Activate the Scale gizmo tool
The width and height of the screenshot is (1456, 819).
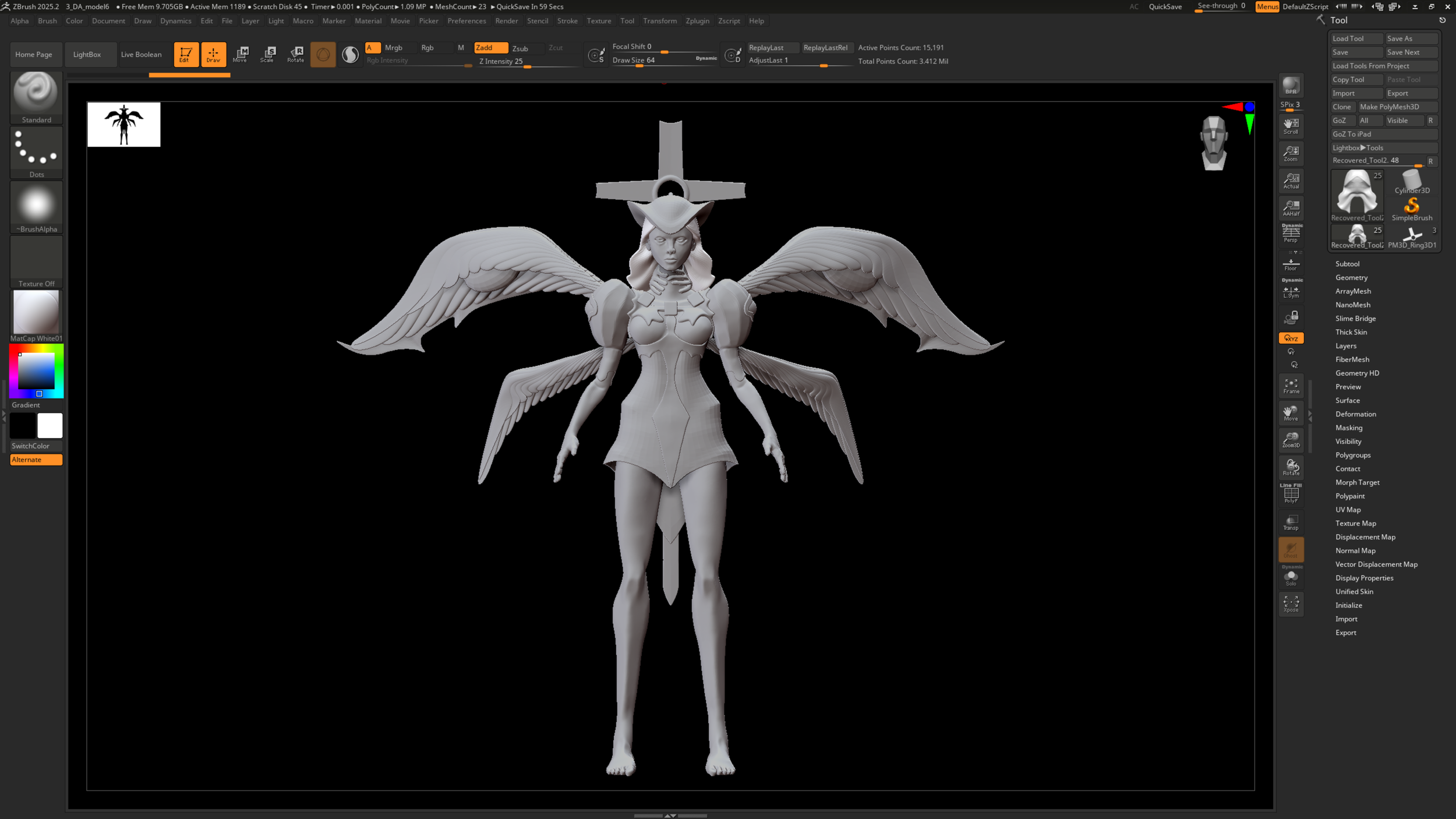click(267, 54)
